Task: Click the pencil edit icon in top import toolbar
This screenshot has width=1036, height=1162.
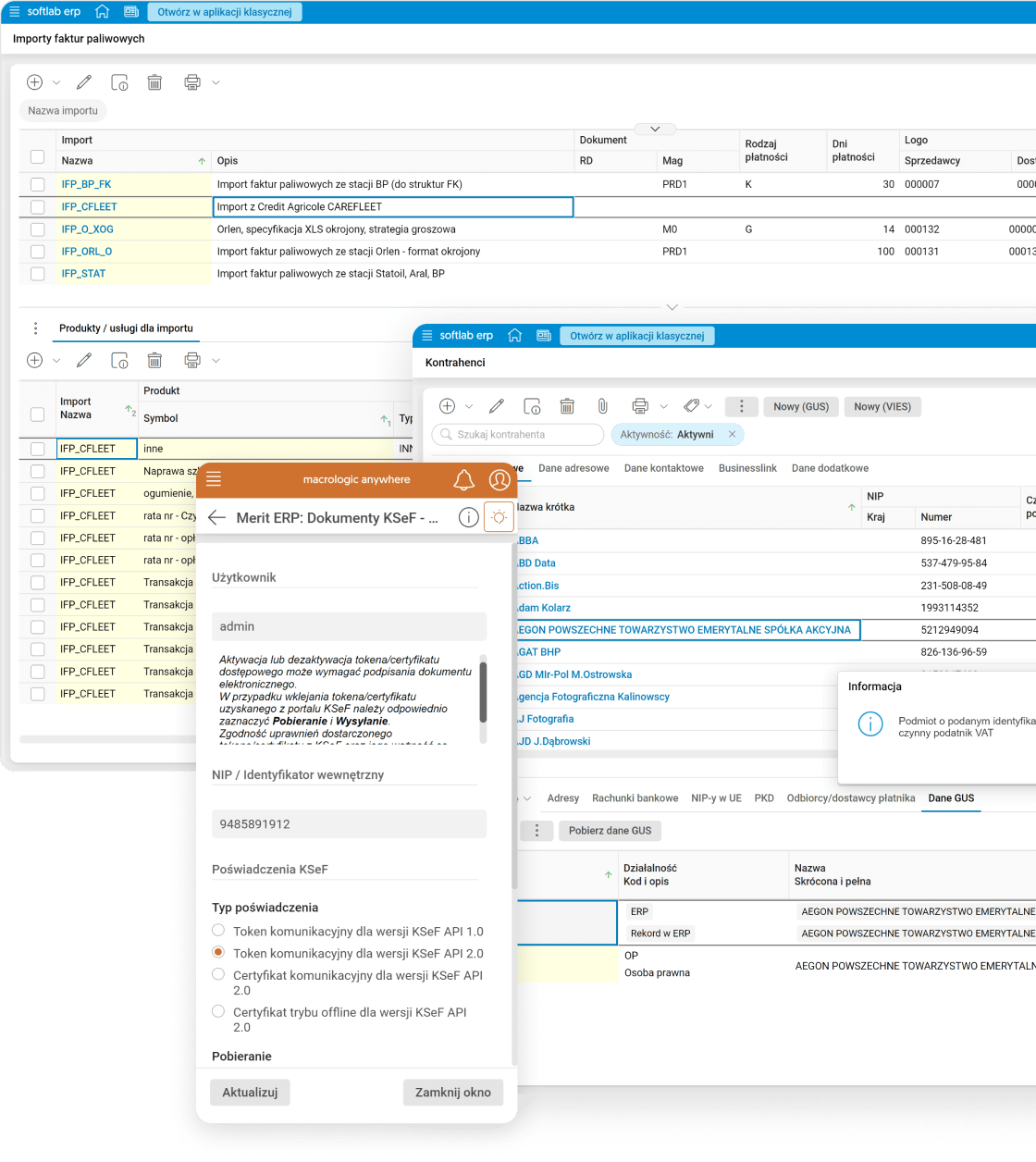Action: (84, 82)
